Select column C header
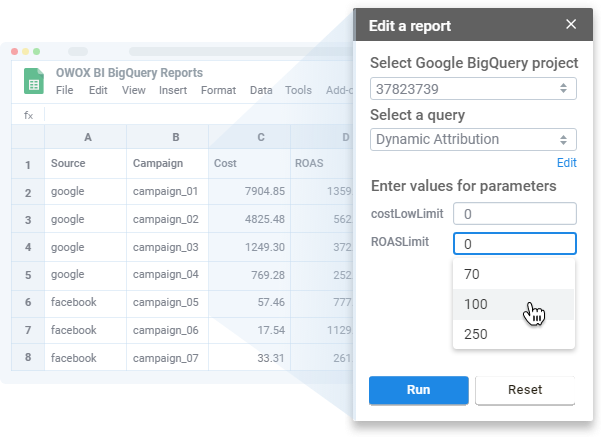This screenshot has width=601, height=437. pos(260,137)
